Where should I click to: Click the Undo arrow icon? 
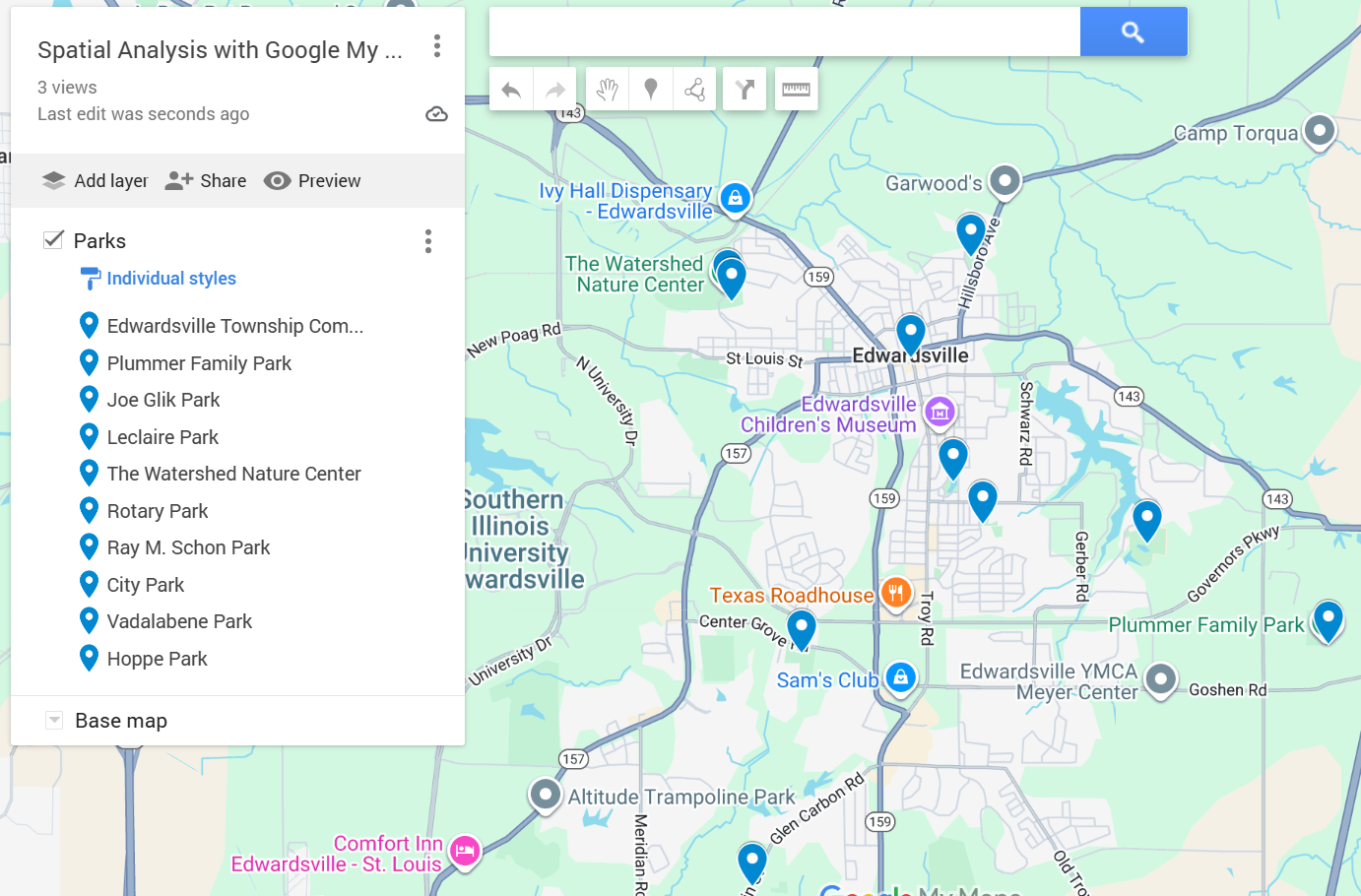coord(511,89)
